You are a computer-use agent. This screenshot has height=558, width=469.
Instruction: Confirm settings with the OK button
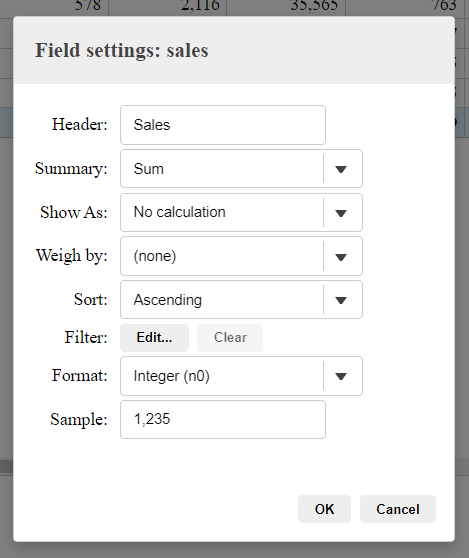click(x=324, y=509)
